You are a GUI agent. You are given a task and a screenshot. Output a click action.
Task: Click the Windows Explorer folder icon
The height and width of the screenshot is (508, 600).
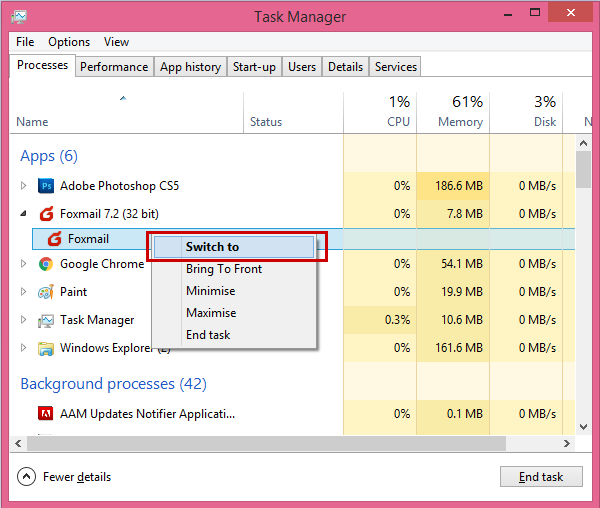pyautogui.click(x=46, y=348)
